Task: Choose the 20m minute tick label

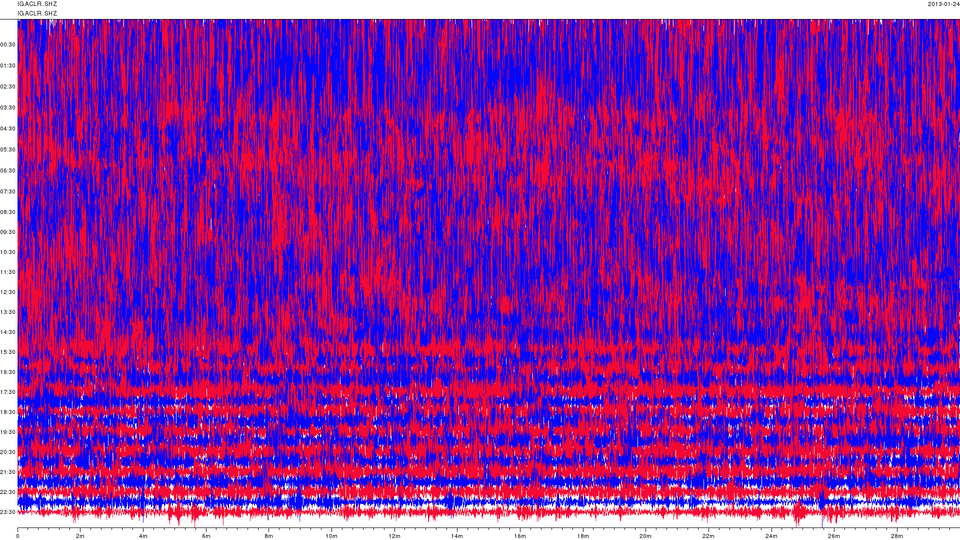Action: coord(645,536)
